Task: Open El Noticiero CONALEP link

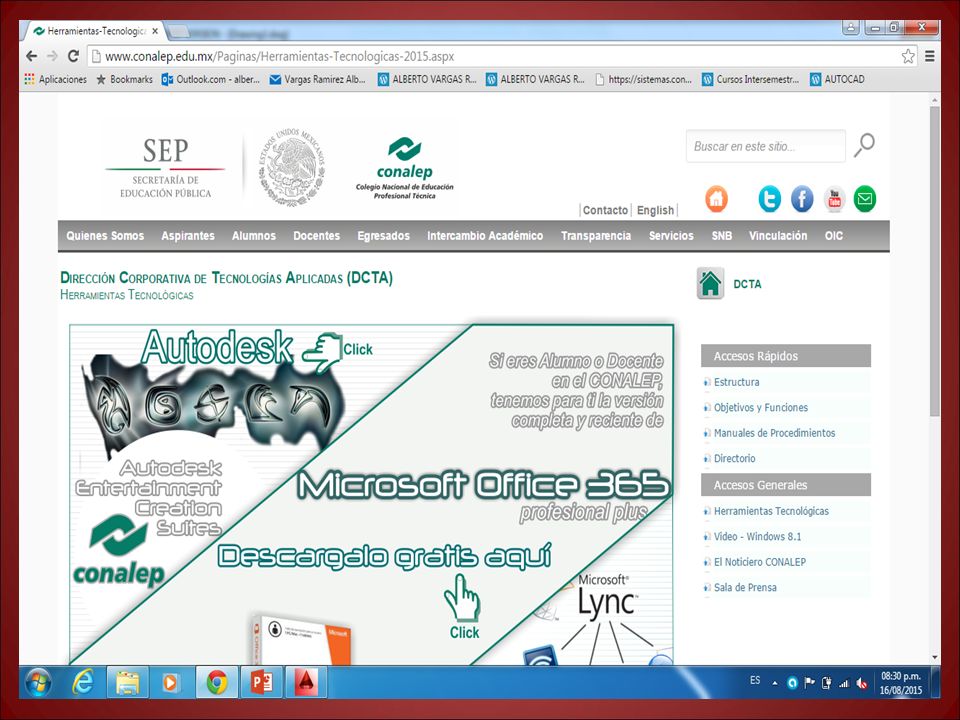Action: coord(760,562)
